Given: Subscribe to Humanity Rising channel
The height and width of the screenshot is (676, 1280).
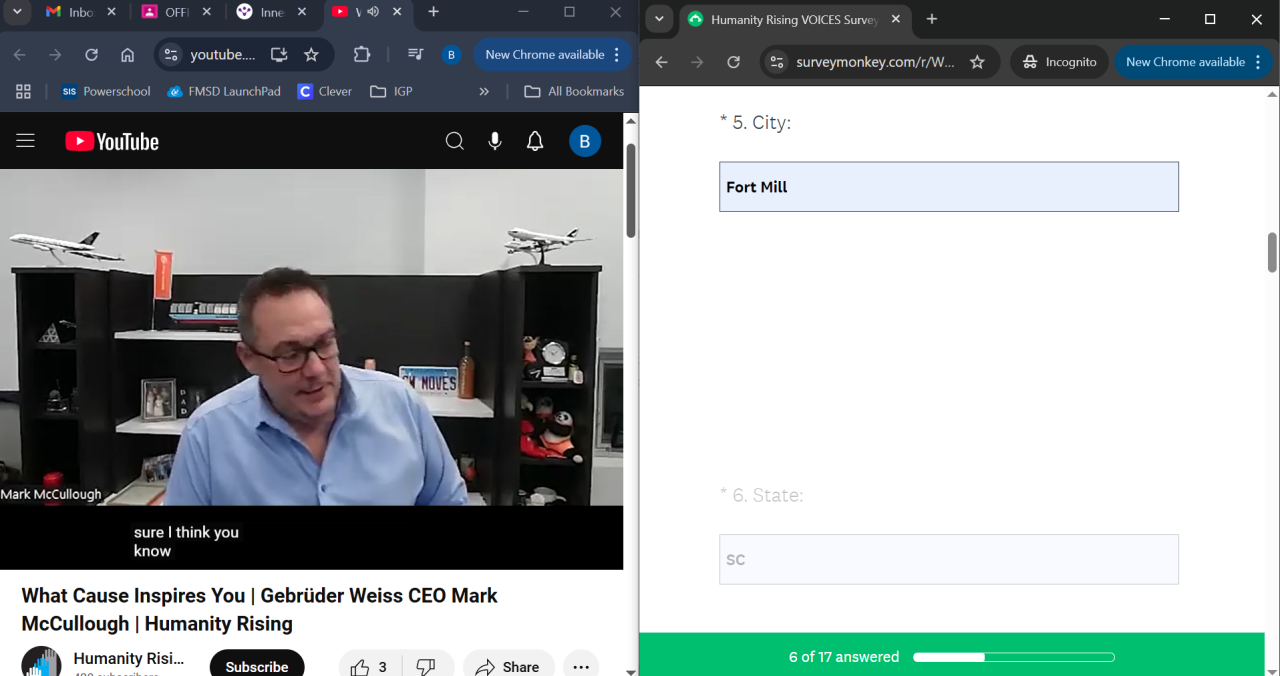Looking at the screenshot, I should click(x=257, y=666).
